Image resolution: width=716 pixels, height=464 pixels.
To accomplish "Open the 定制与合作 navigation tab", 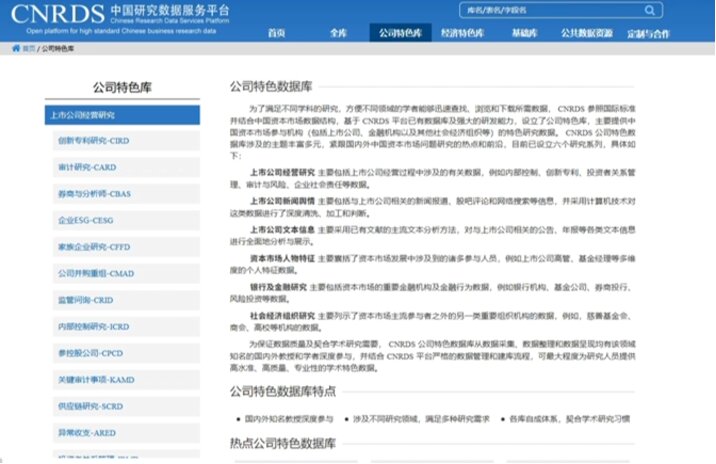I will point(648,33).
